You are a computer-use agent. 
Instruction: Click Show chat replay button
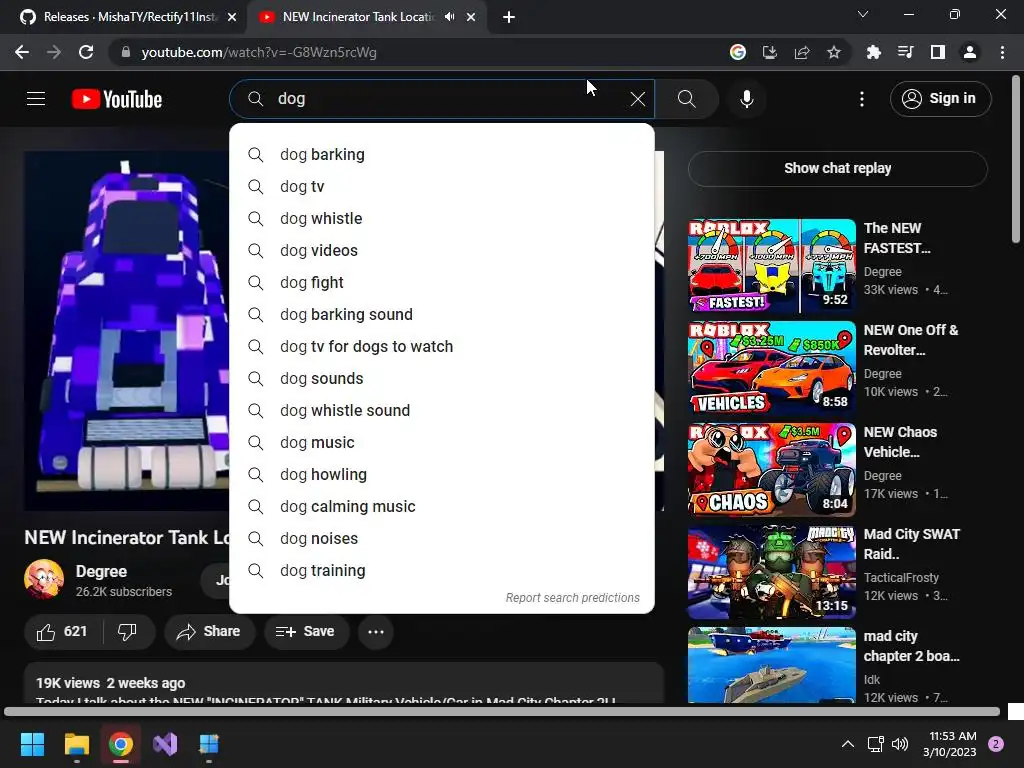837,168
